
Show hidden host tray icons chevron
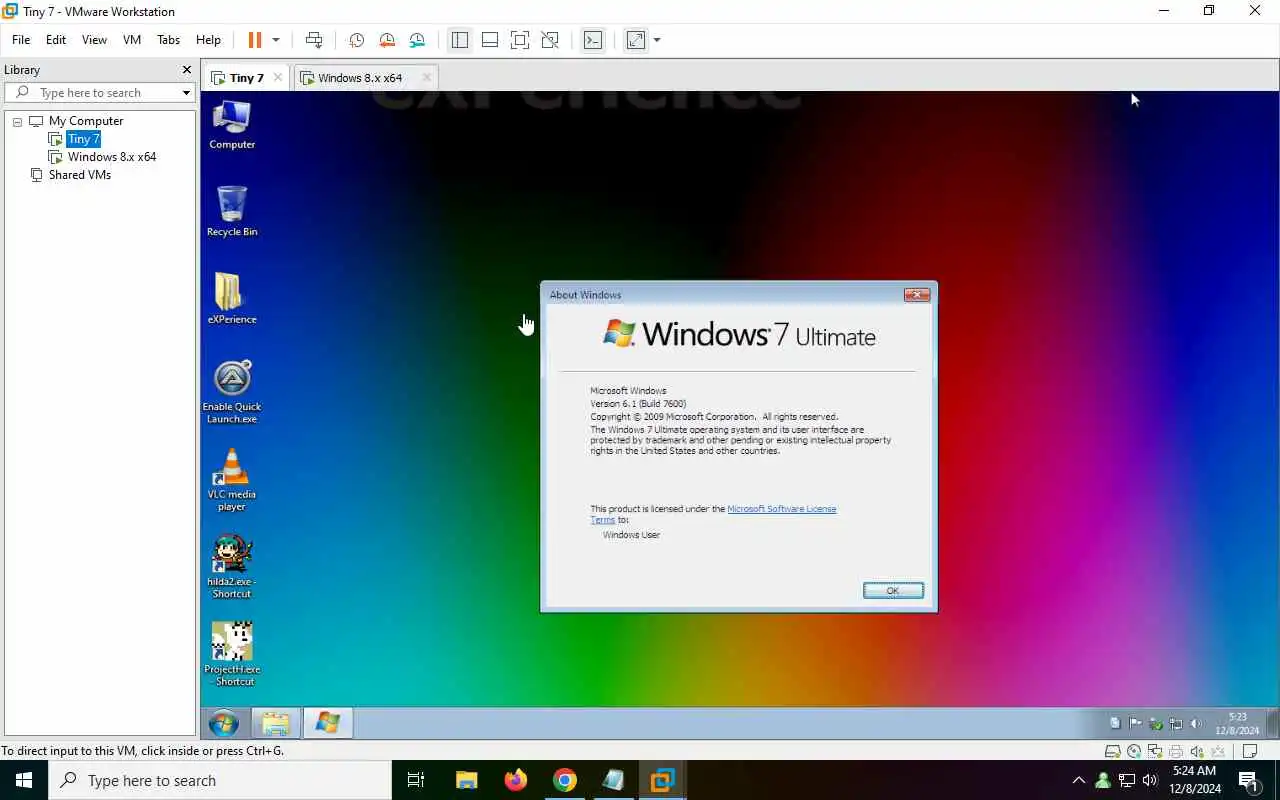click(x=1078, y=780)
